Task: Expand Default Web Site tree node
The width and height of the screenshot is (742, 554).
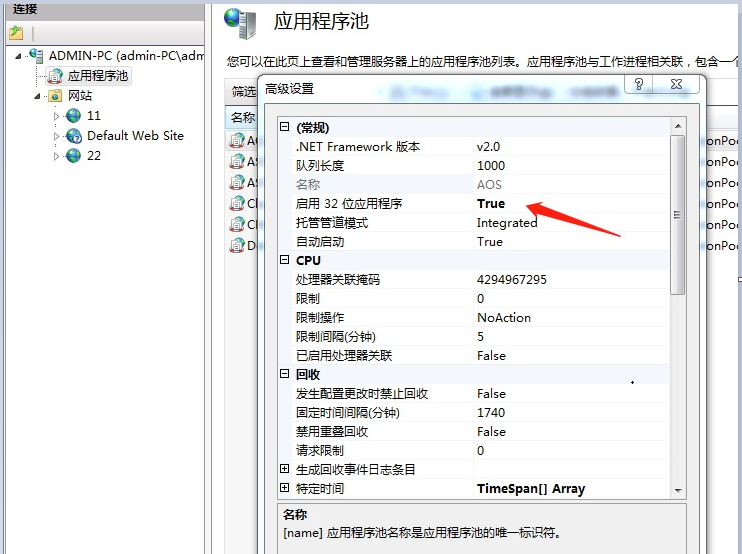Action: (x=56, y=136)
